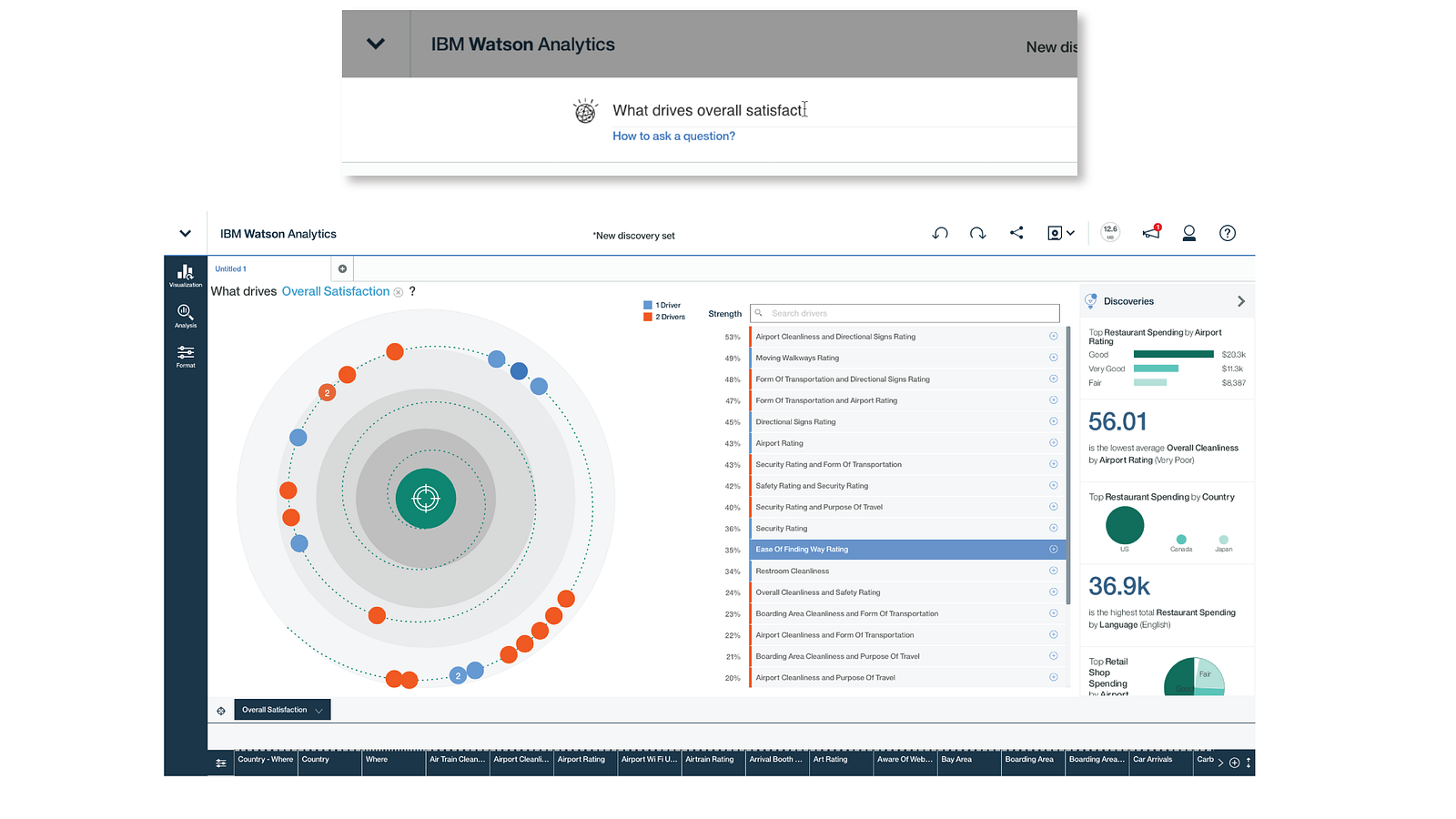Image resolution: width=1456 pixels, height=819 pixels.
Task: Open Top Restaurant Spending by Country discovery
Action: [1168, 523]
